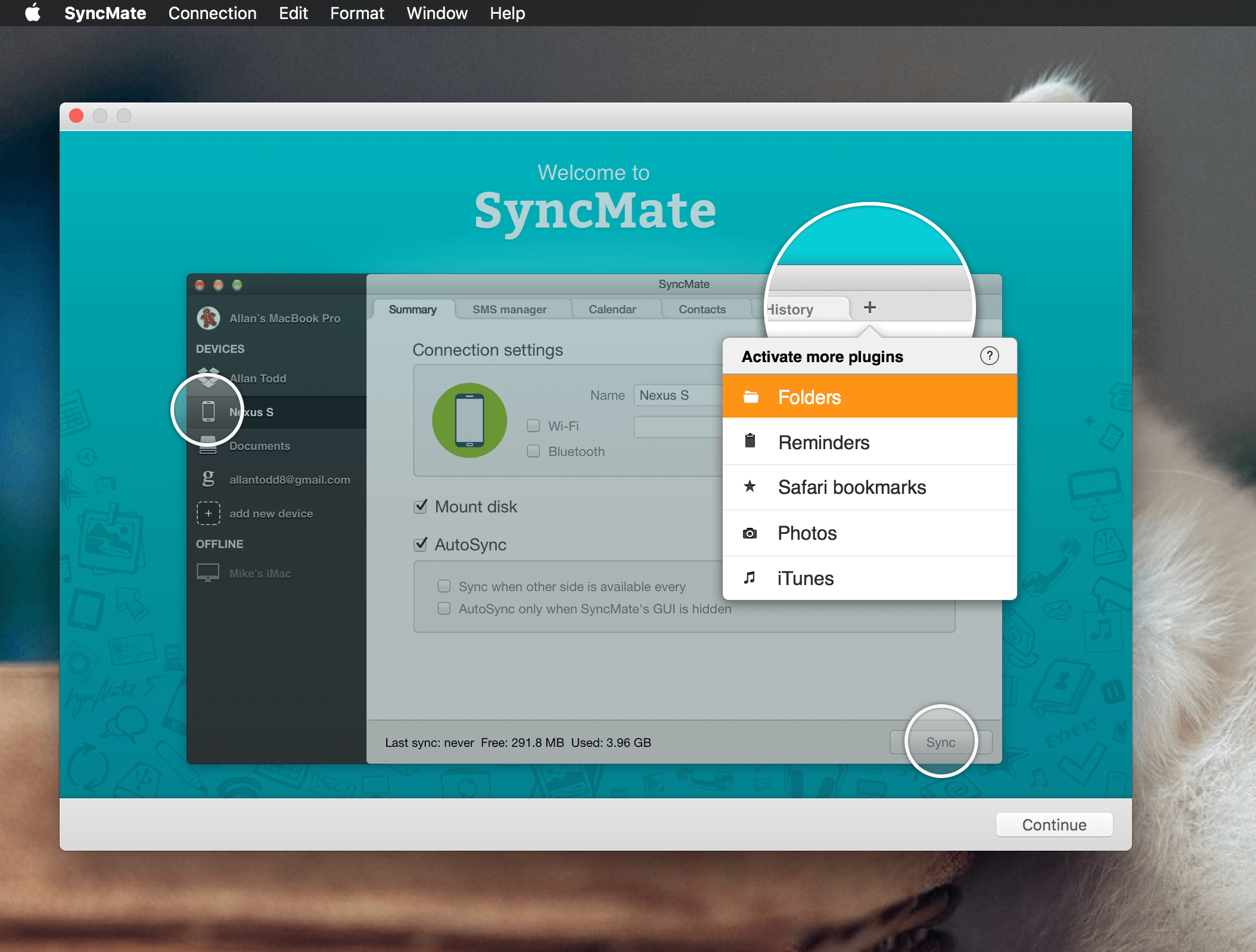
Task: Click the large green phone device icon
Action: coord(470,421)
